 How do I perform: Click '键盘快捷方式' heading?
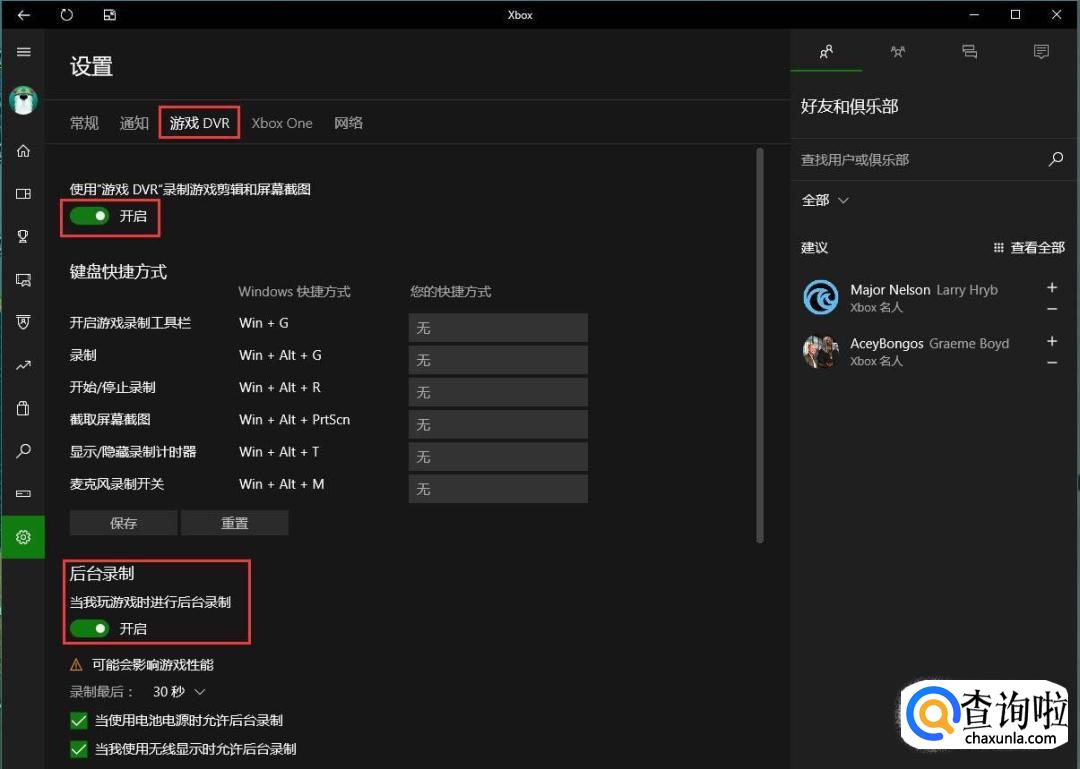(x=118, y=272)
